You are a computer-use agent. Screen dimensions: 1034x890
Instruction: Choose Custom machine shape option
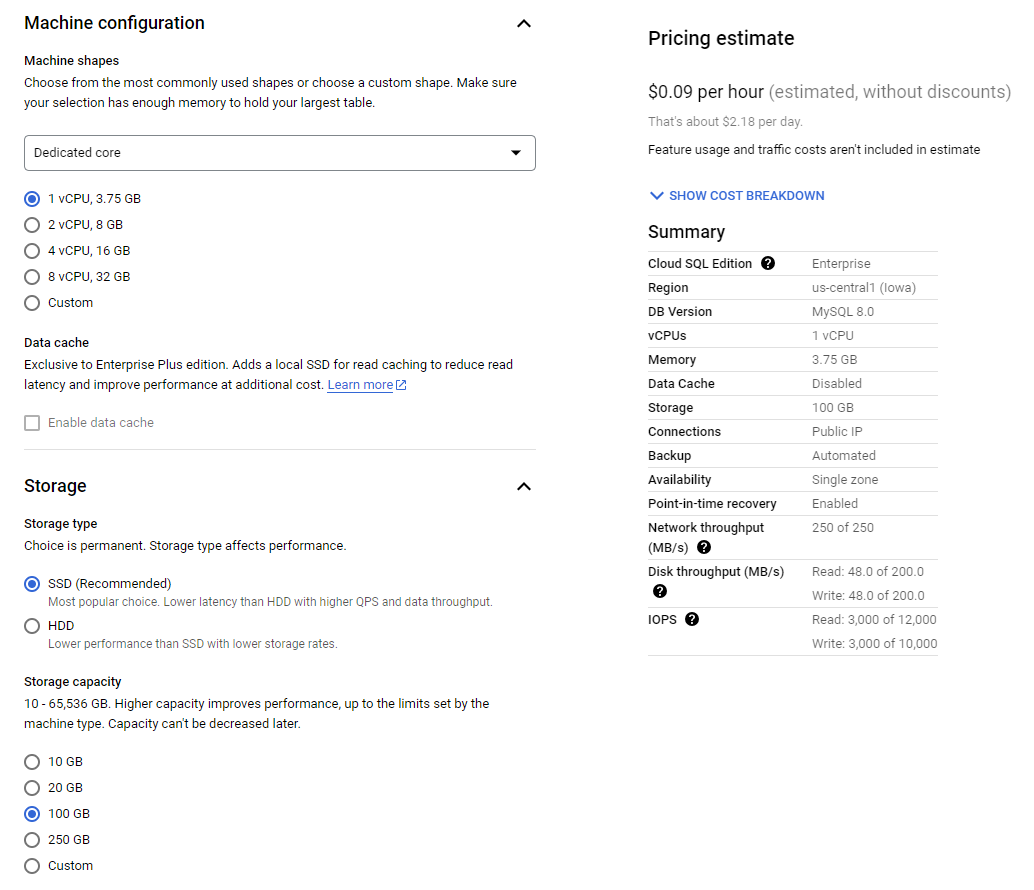32,303
